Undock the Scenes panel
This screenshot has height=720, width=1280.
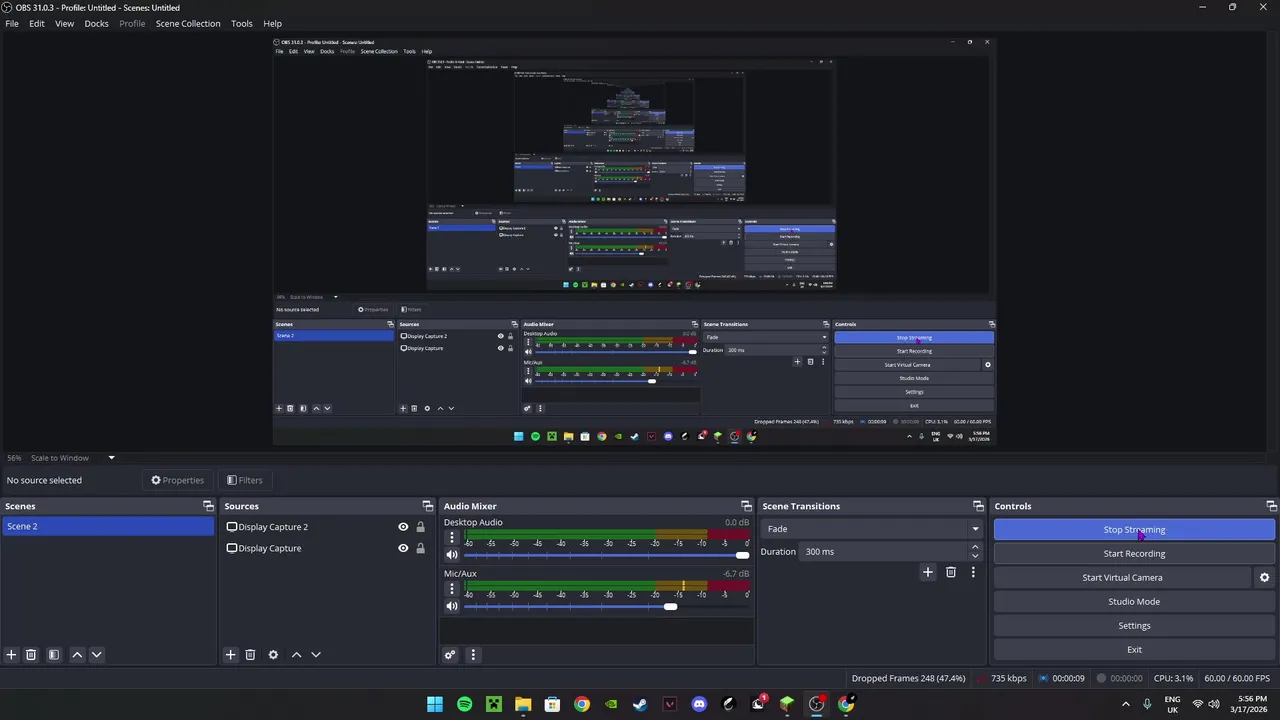(x=208, y=506)
